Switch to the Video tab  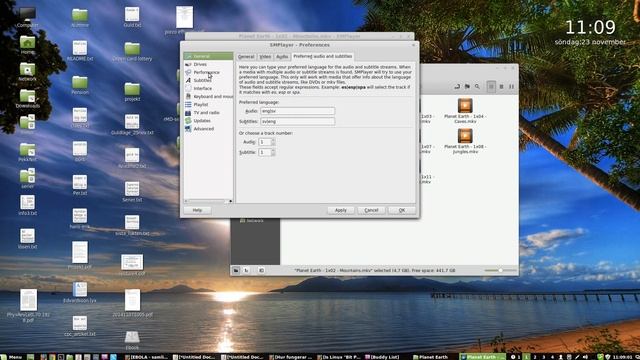coord(265,57)
